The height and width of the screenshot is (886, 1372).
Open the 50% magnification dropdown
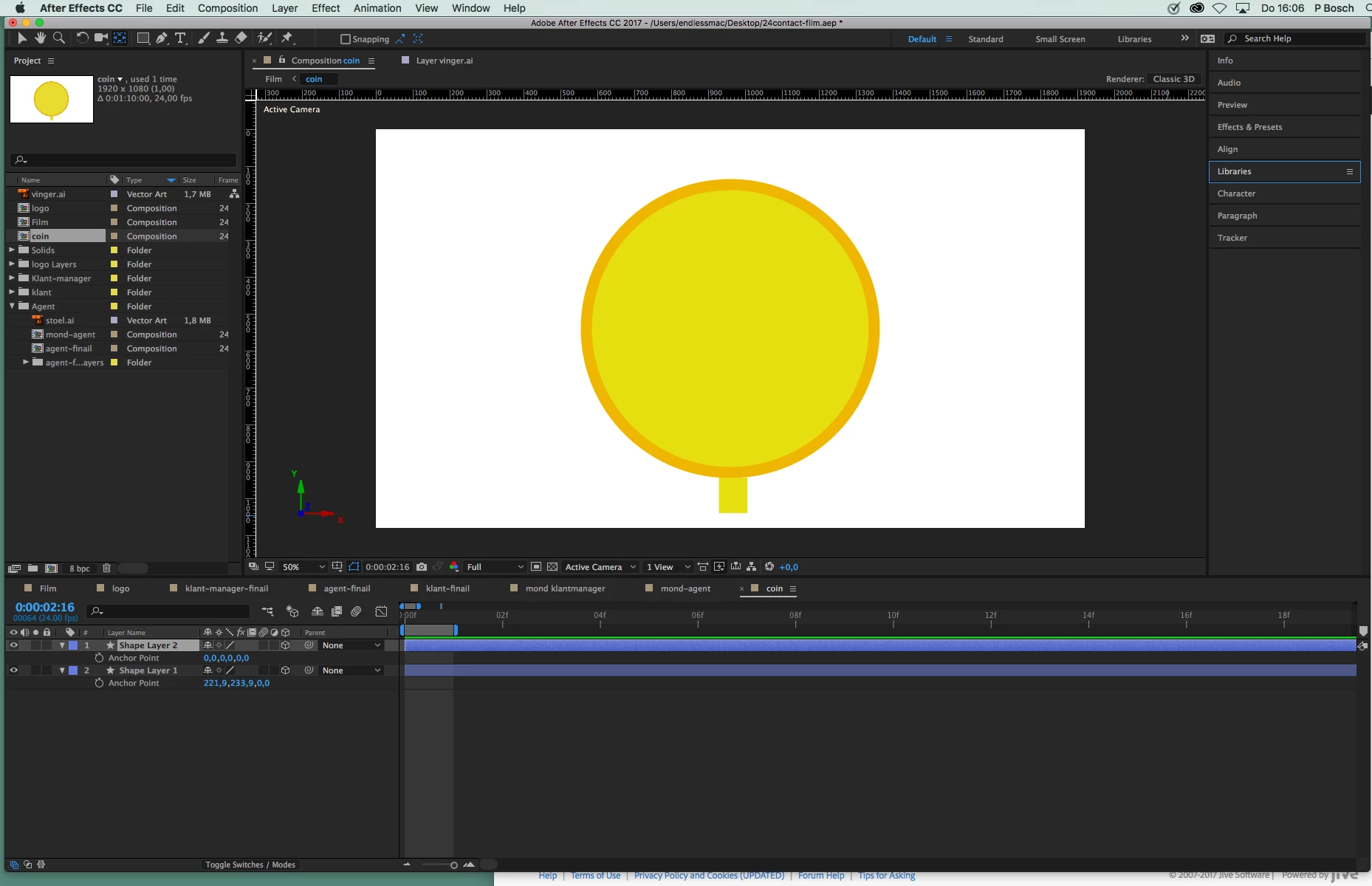coord(303,567)
